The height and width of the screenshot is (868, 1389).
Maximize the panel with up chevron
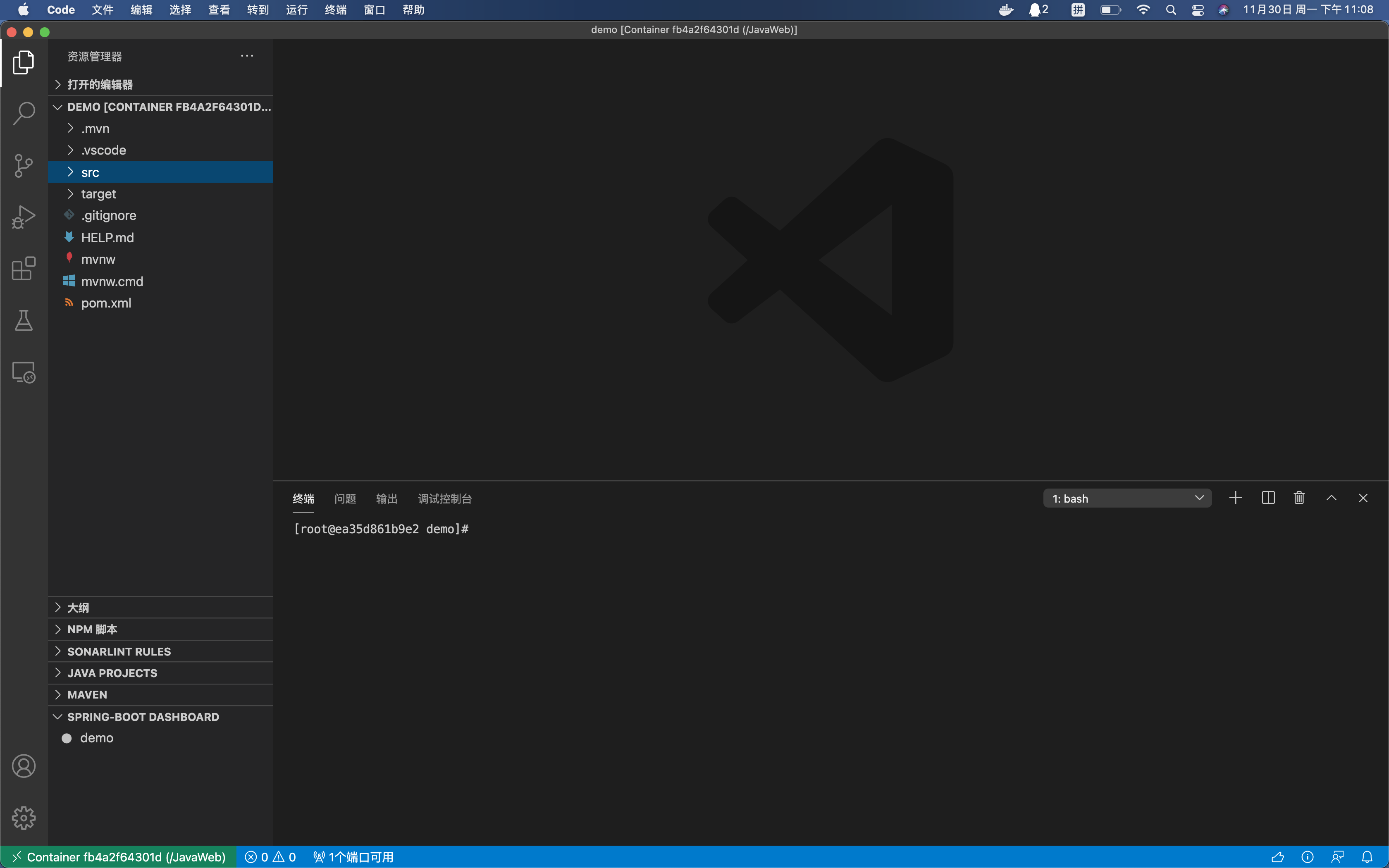[x=1332, y=498]
